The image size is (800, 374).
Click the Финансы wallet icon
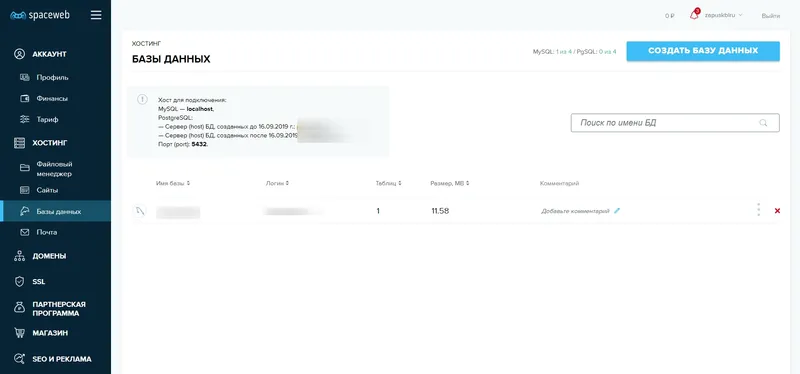(x=24, y=98)
